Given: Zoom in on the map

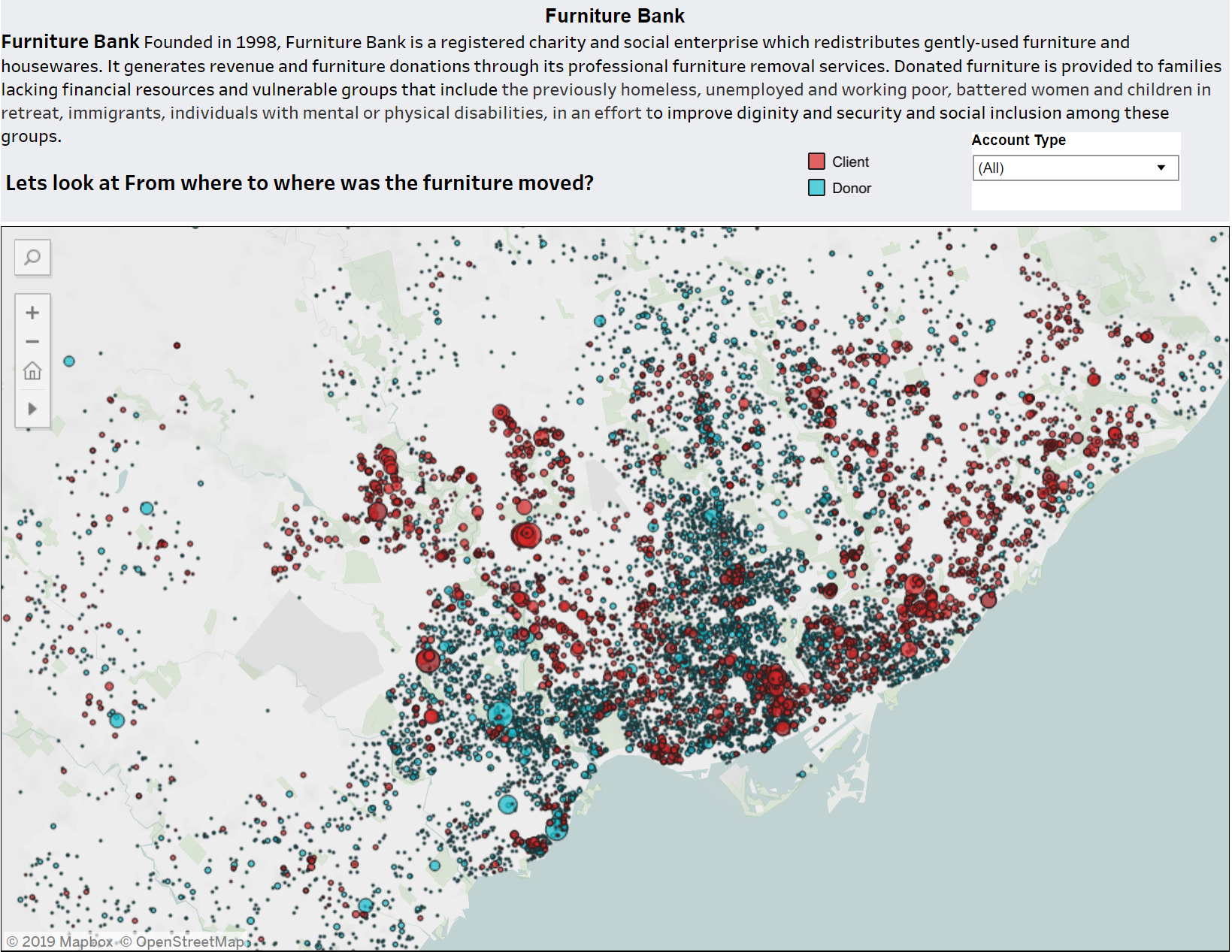Looking at the screenshot, I should [32, 313].
